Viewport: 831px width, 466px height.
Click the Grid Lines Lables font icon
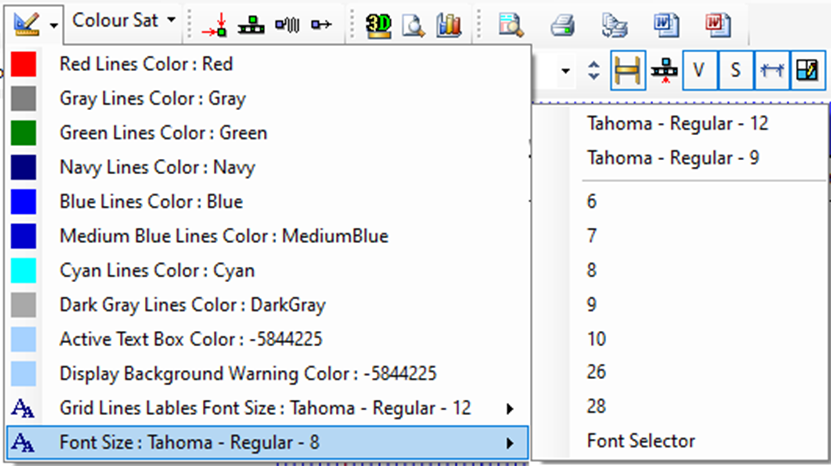click(23, 408)
